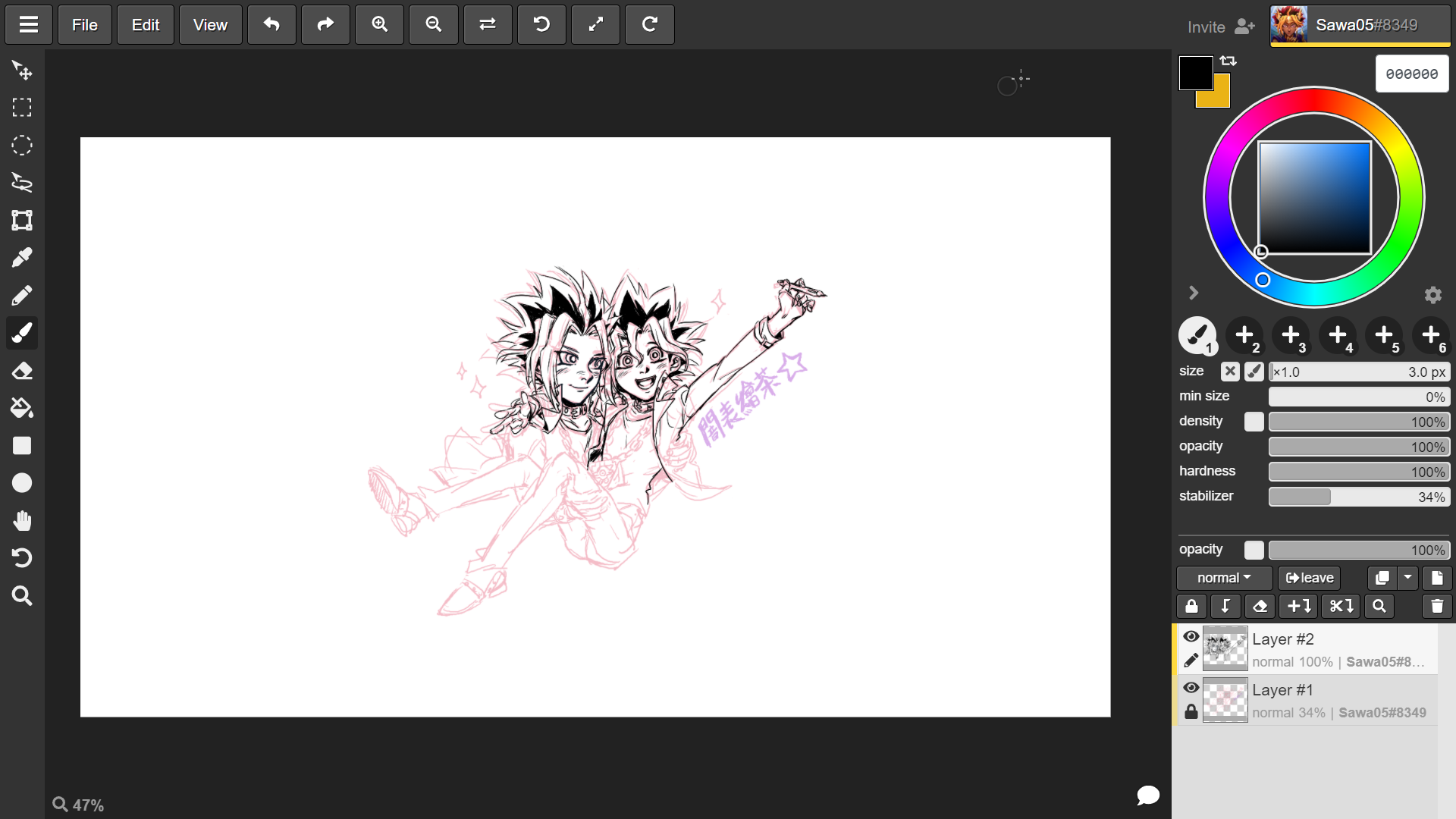Click the blue saturation square in color wheel
Screen dimensions: 1456x819
(x=1315, y=198)
